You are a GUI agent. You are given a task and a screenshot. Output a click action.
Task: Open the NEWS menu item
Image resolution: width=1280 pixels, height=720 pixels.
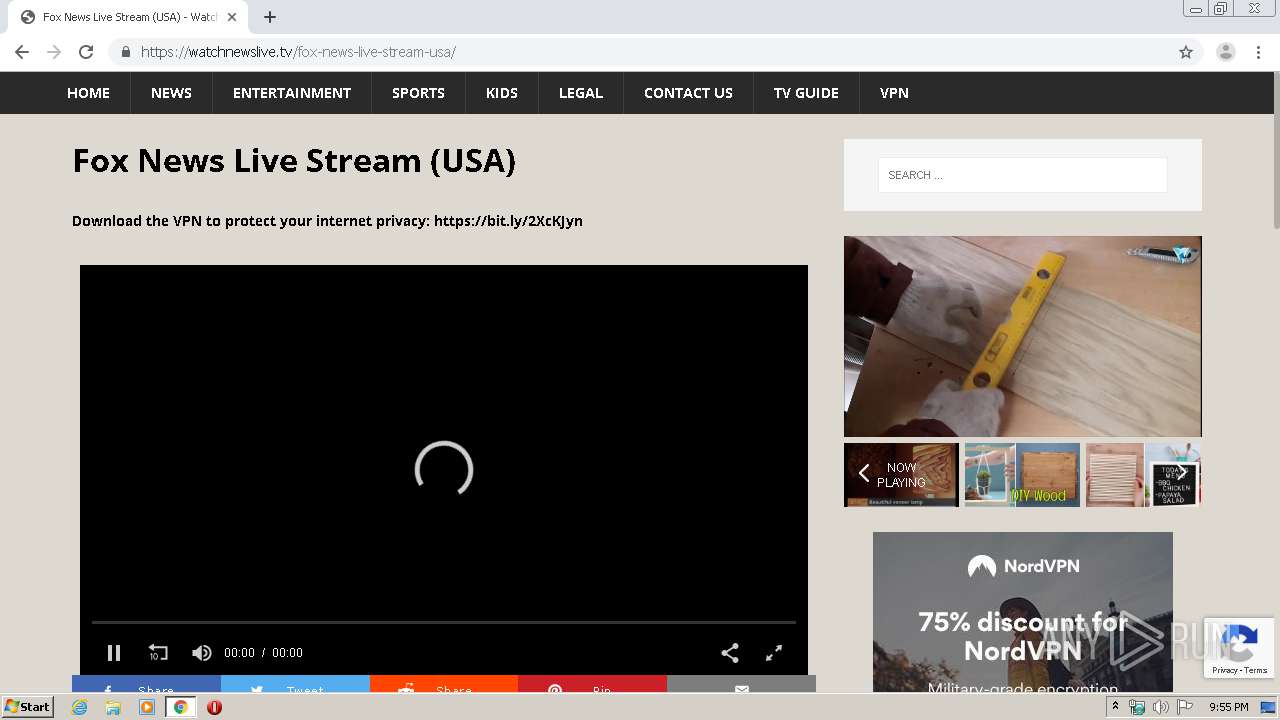(171, 93)
